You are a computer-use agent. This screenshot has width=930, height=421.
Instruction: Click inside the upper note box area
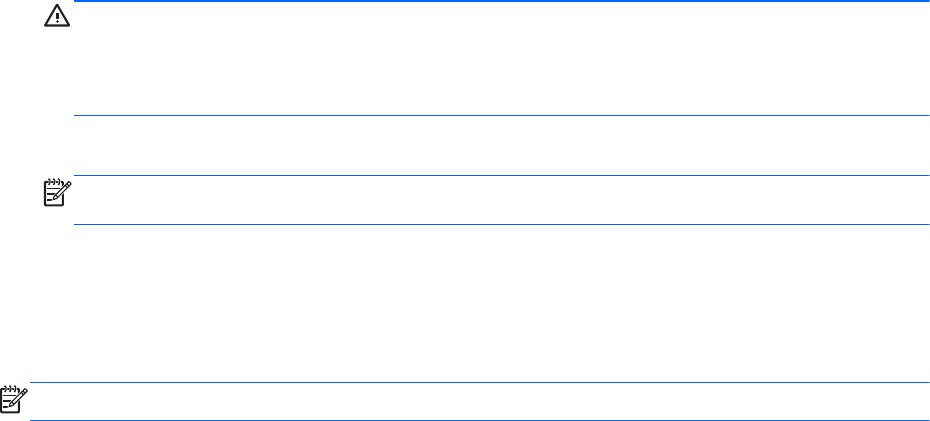tap(500, 200)
